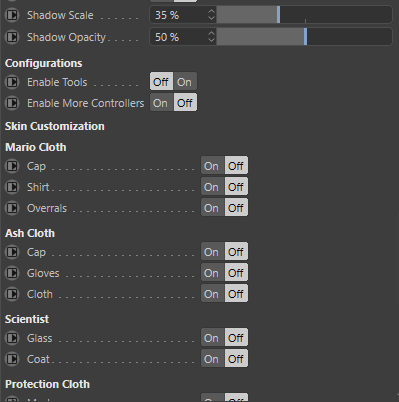
Task: Click the keyframe icon beside Mario Cloth Shirt
Action: pos(12,187)
